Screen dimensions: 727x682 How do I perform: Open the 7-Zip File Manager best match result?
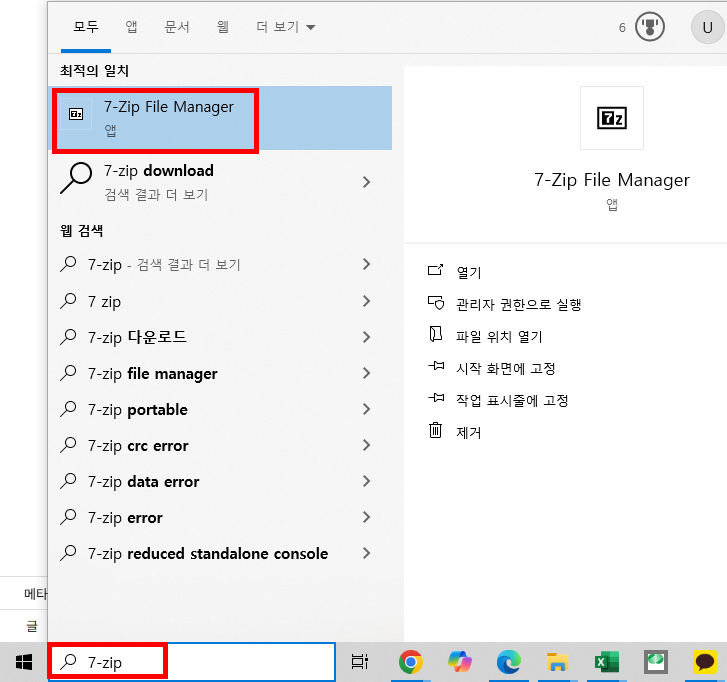[220, 118]
